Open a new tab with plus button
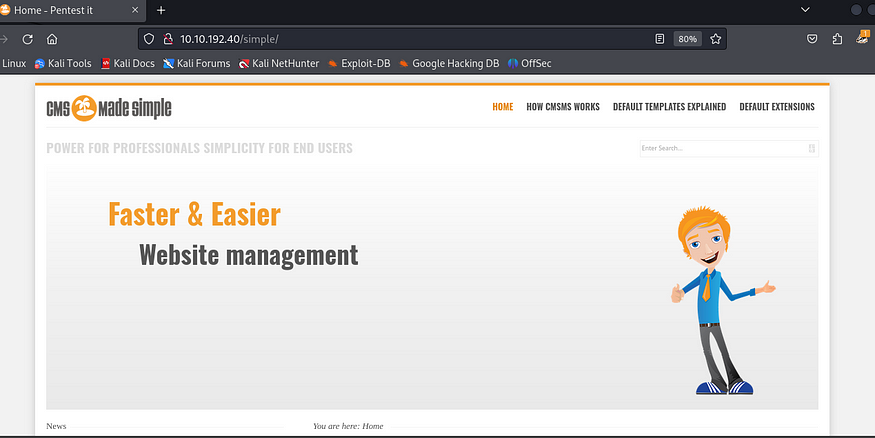 pos(161,10)
